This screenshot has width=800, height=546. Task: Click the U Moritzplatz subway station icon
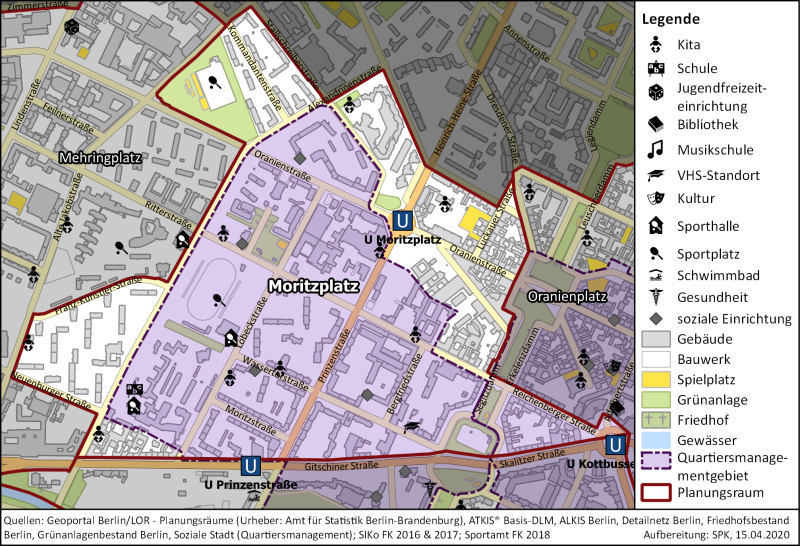(402, 221)
